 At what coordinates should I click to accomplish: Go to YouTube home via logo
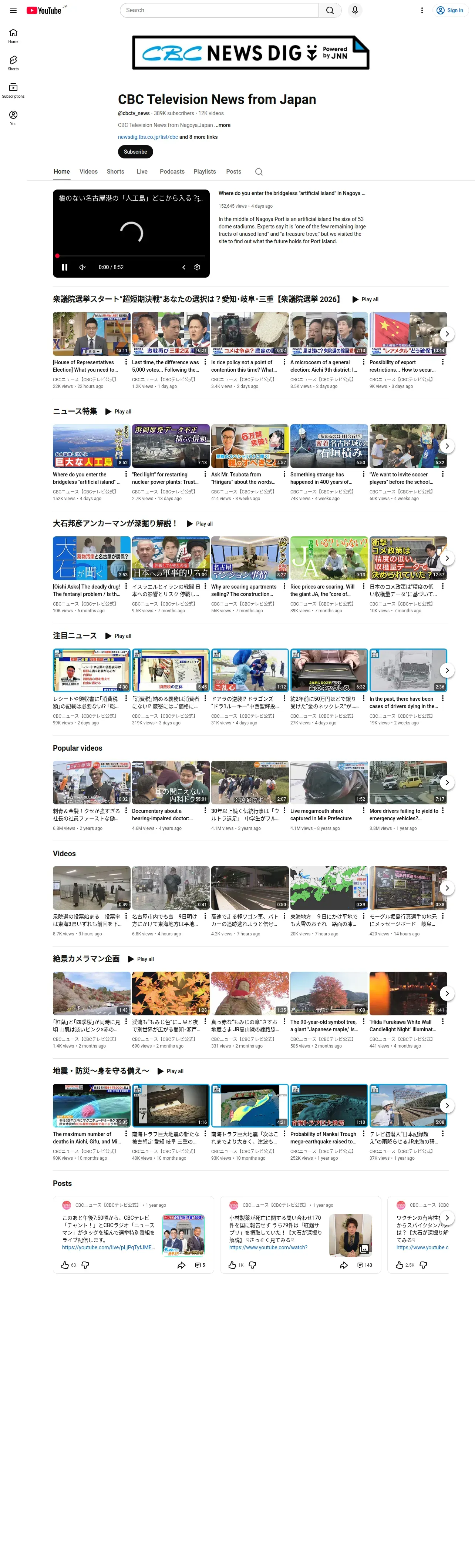point(44,10)
